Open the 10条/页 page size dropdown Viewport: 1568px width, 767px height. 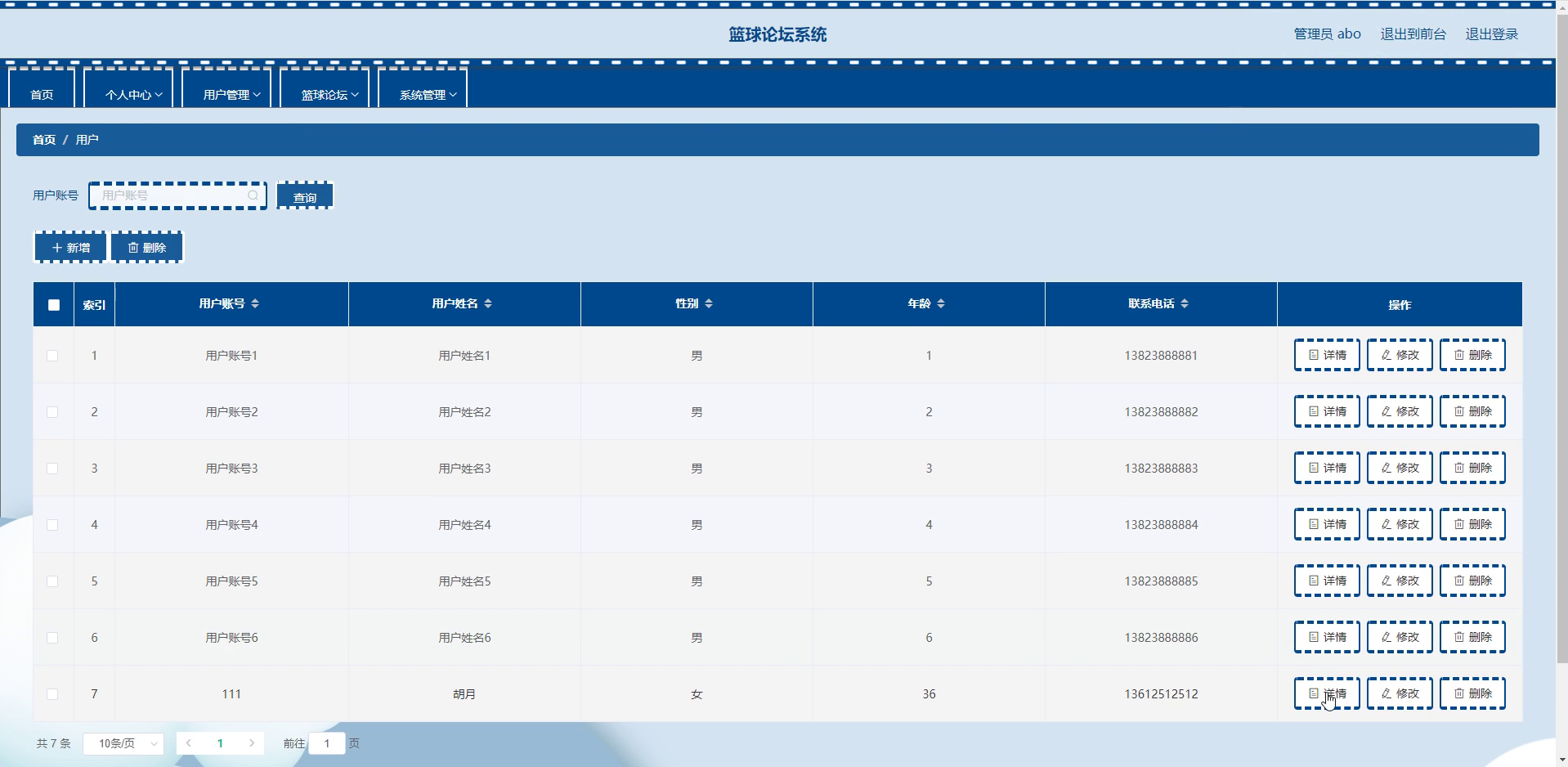tap(123, 743)
